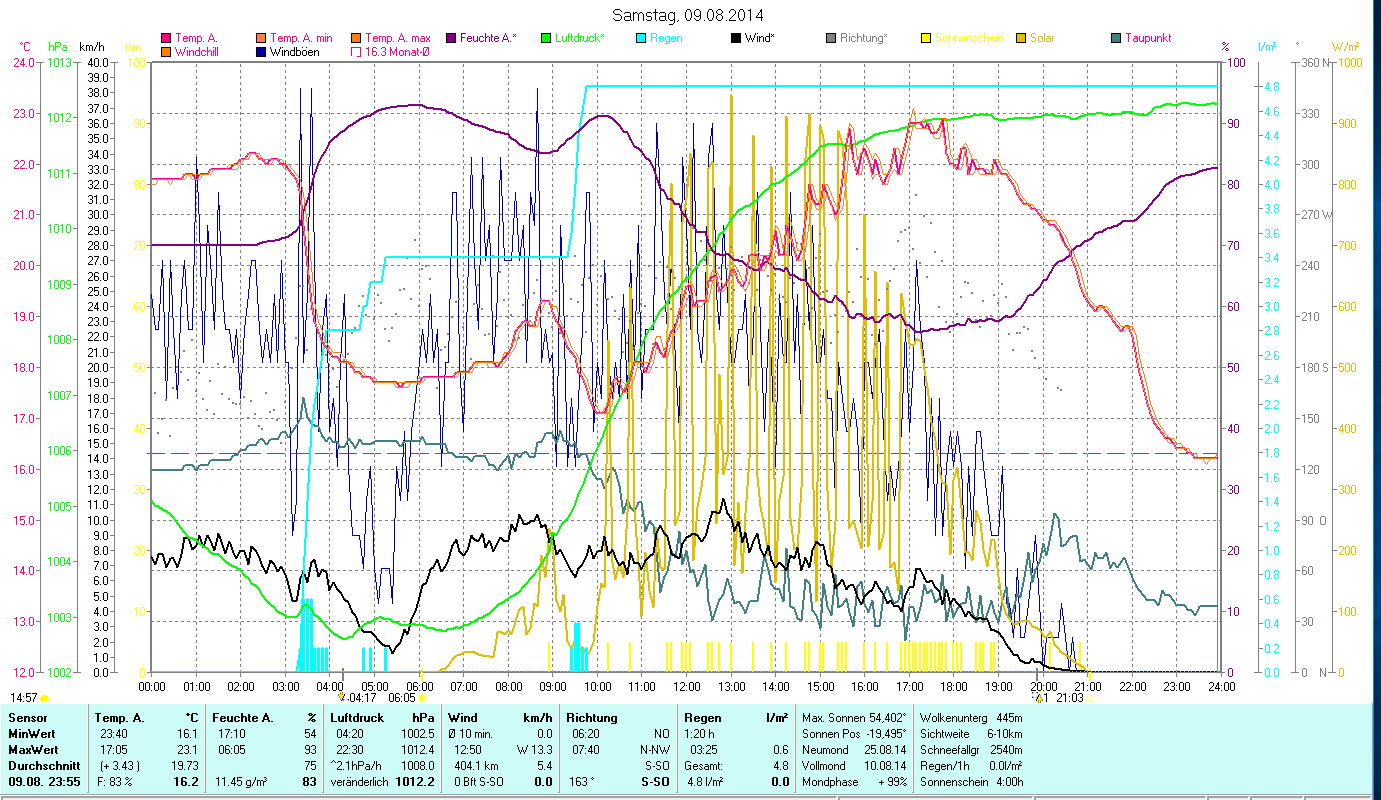Click the sunrise arrow marker beside 04:17
The height and width of the screenshot is (800, 1381).
[x=342, y=698]
